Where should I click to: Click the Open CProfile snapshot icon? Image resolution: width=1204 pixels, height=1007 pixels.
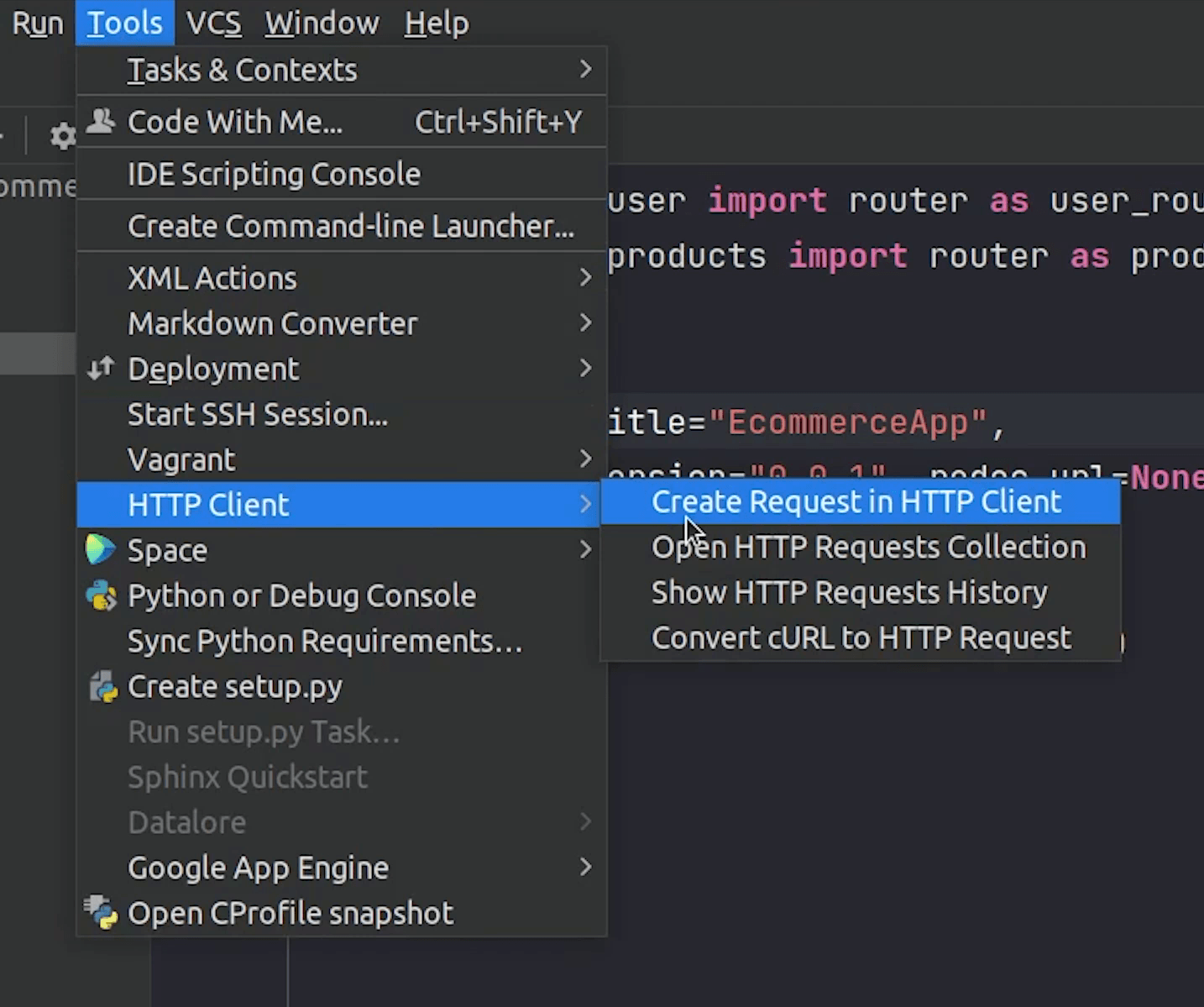(101, 913)
